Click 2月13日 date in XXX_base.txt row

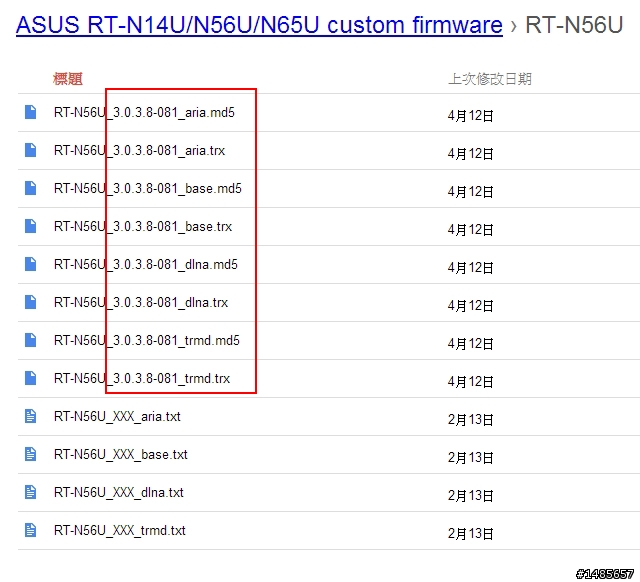pyautogui.click(x=471, y=457)
